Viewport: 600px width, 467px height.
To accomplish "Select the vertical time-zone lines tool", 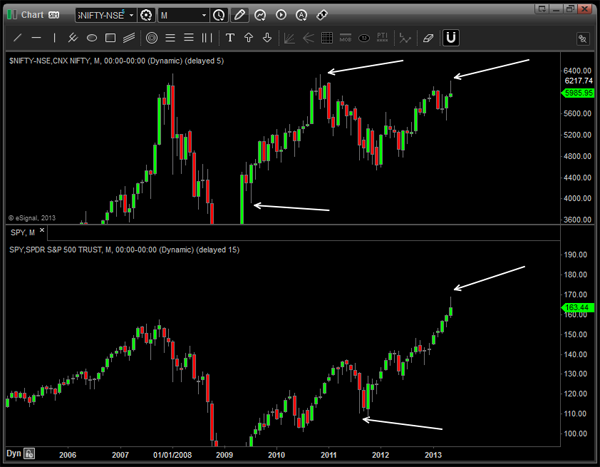I will (207, 38).
